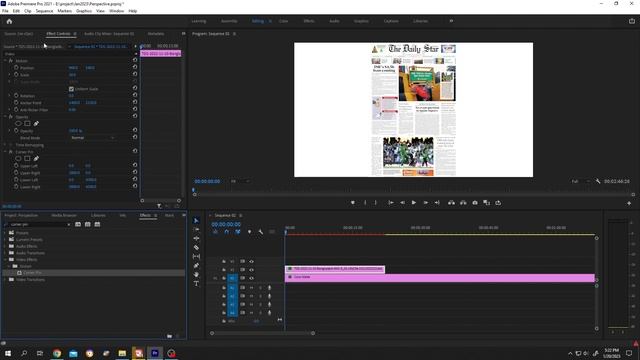Uncheck the Uniform Scale checkbox
The image size is (640, 360).
click(71, 89)
